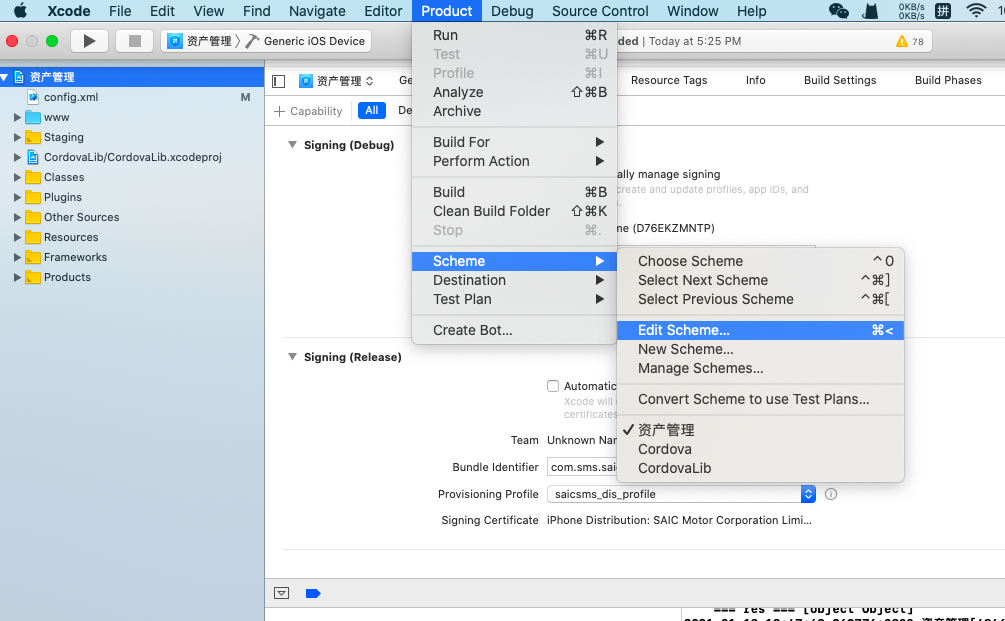The width and height of the screenshot is (1005, 621).
Task: Choose New Scheme... menu item
Action: click(x=760, y=349)
